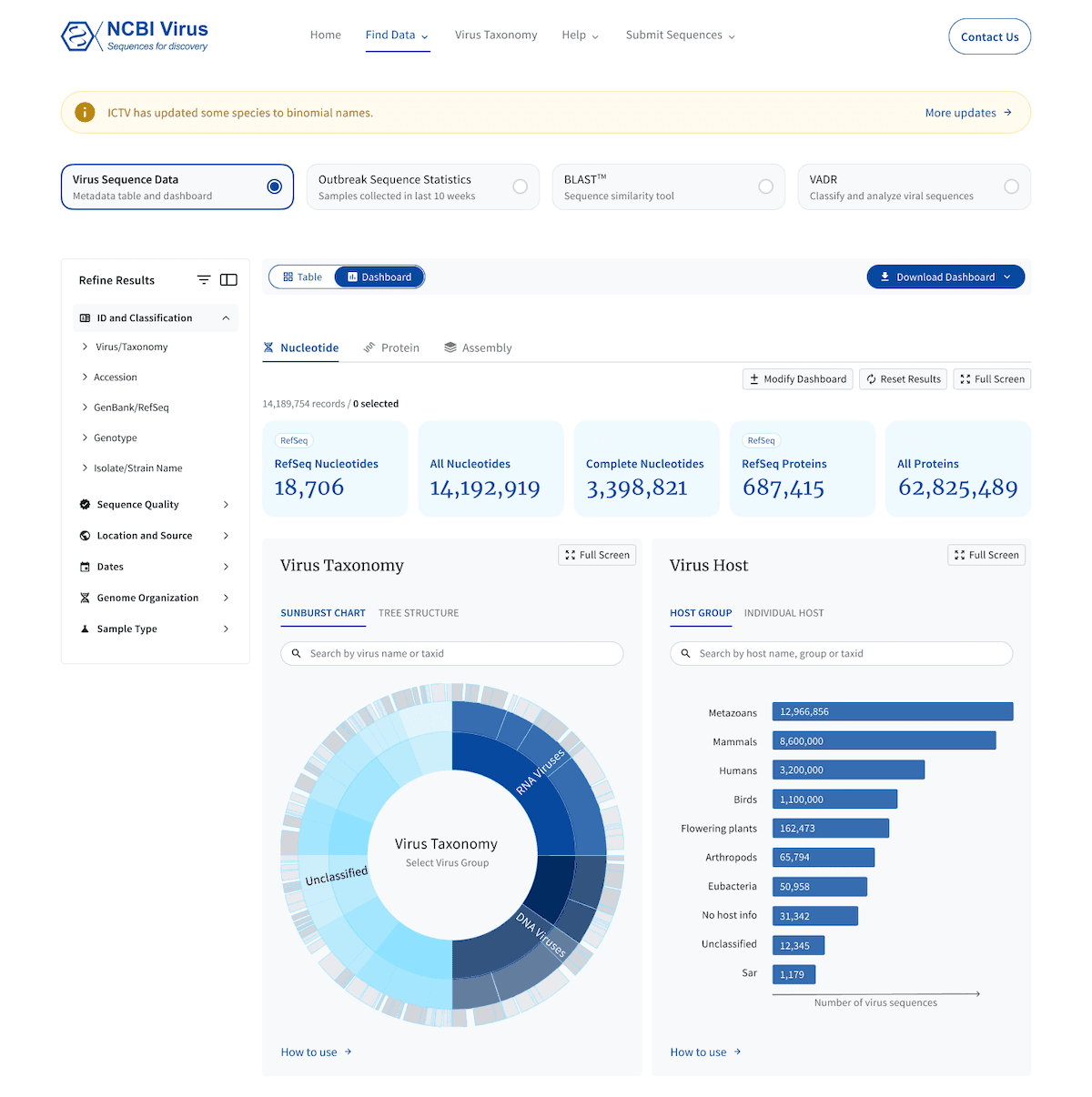Select Outbreak Sequence Statistics radio option
This screenshot has width=1092, height=1097.
click(520, 186)
